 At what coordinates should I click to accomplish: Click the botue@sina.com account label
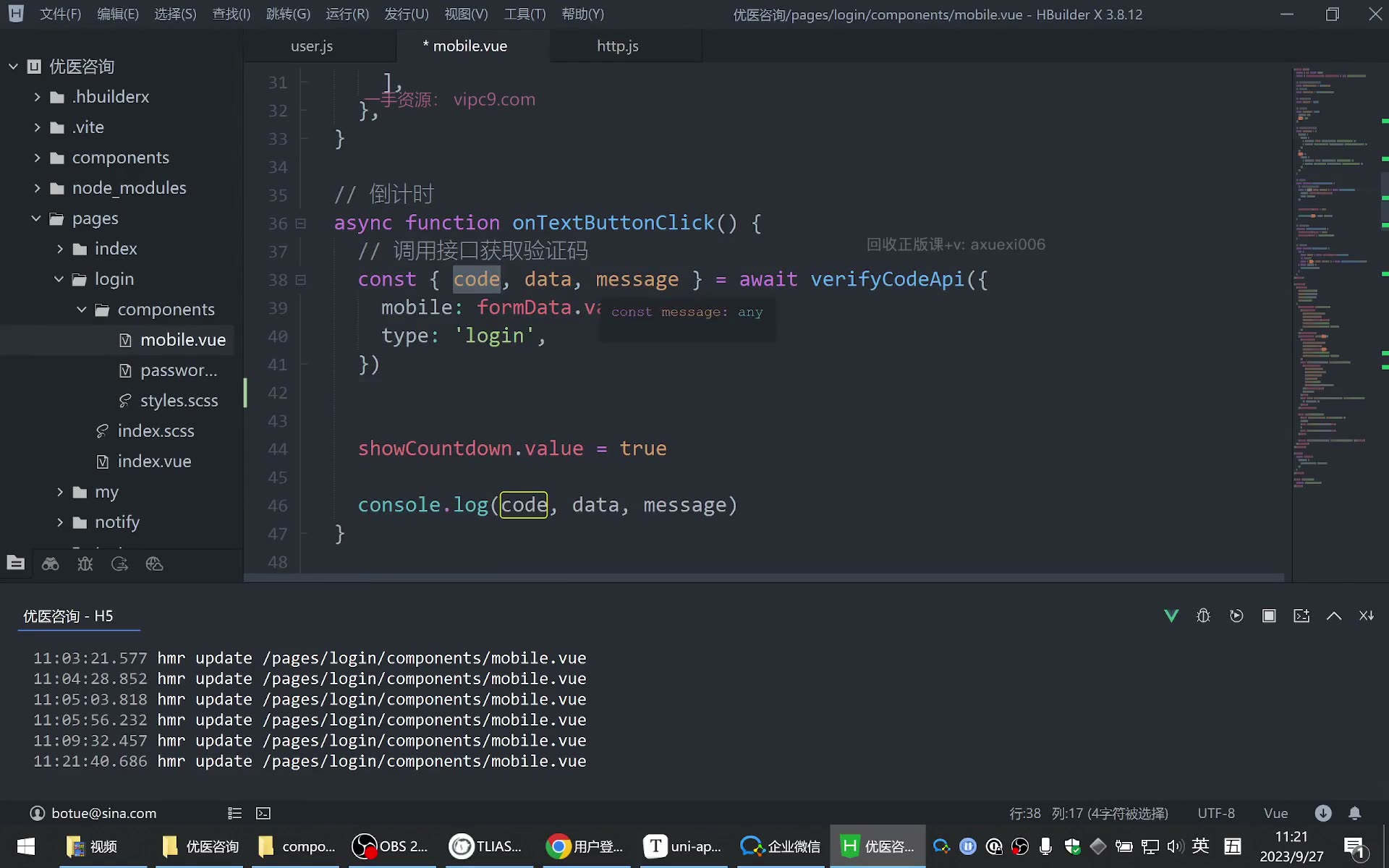coord(104,813)
